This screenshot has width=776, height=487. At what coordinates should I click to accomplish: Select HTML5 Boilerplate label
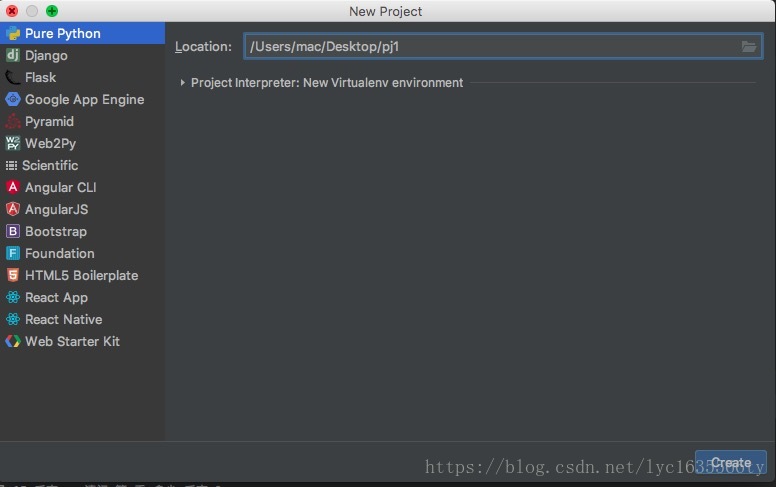click(x=82, y=275)
